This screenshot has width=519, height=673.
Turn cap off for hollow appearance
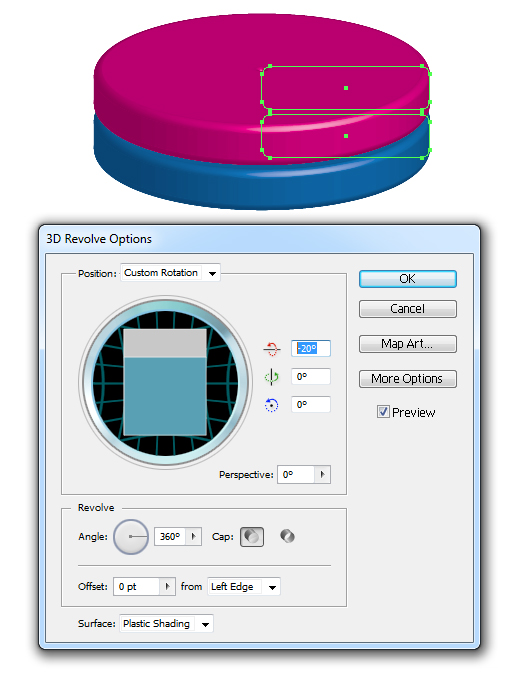tap(287, 536)
